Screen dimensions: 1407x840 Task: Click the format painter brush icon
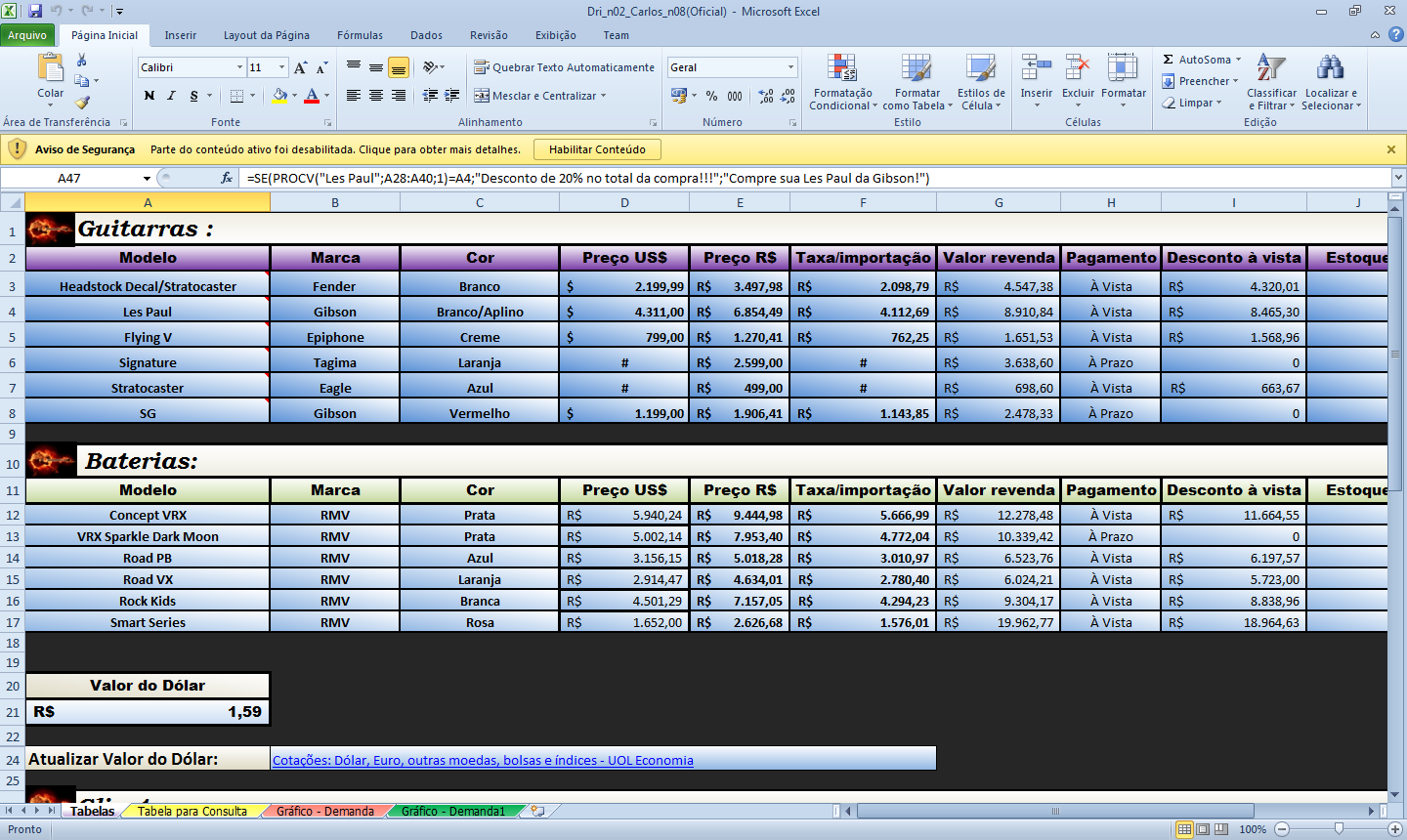pos(82,102)
